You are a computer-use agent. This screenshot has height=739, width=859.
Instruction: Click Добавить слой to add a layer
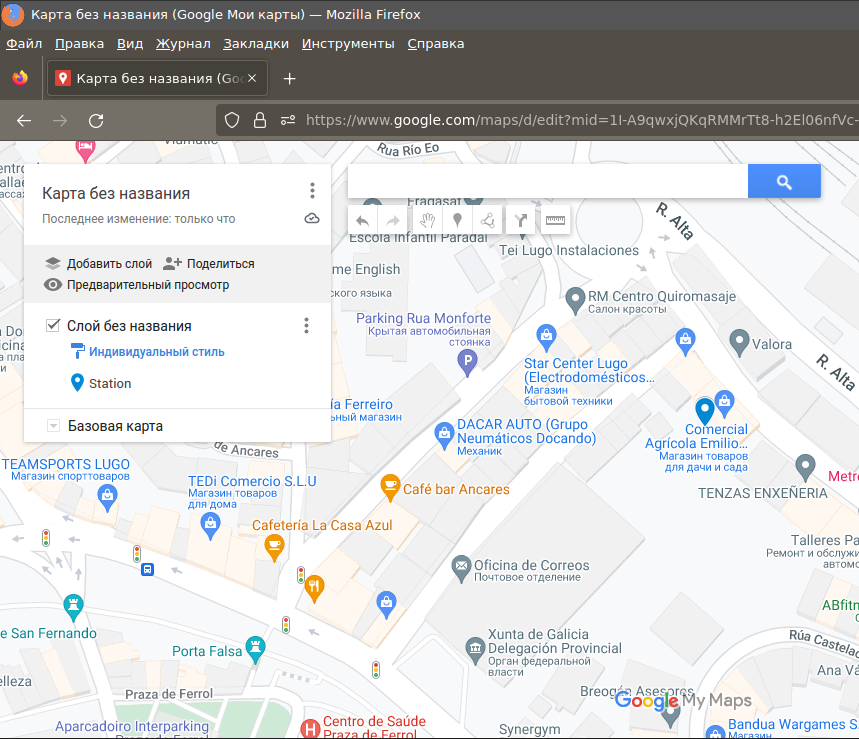pos(98,263)
